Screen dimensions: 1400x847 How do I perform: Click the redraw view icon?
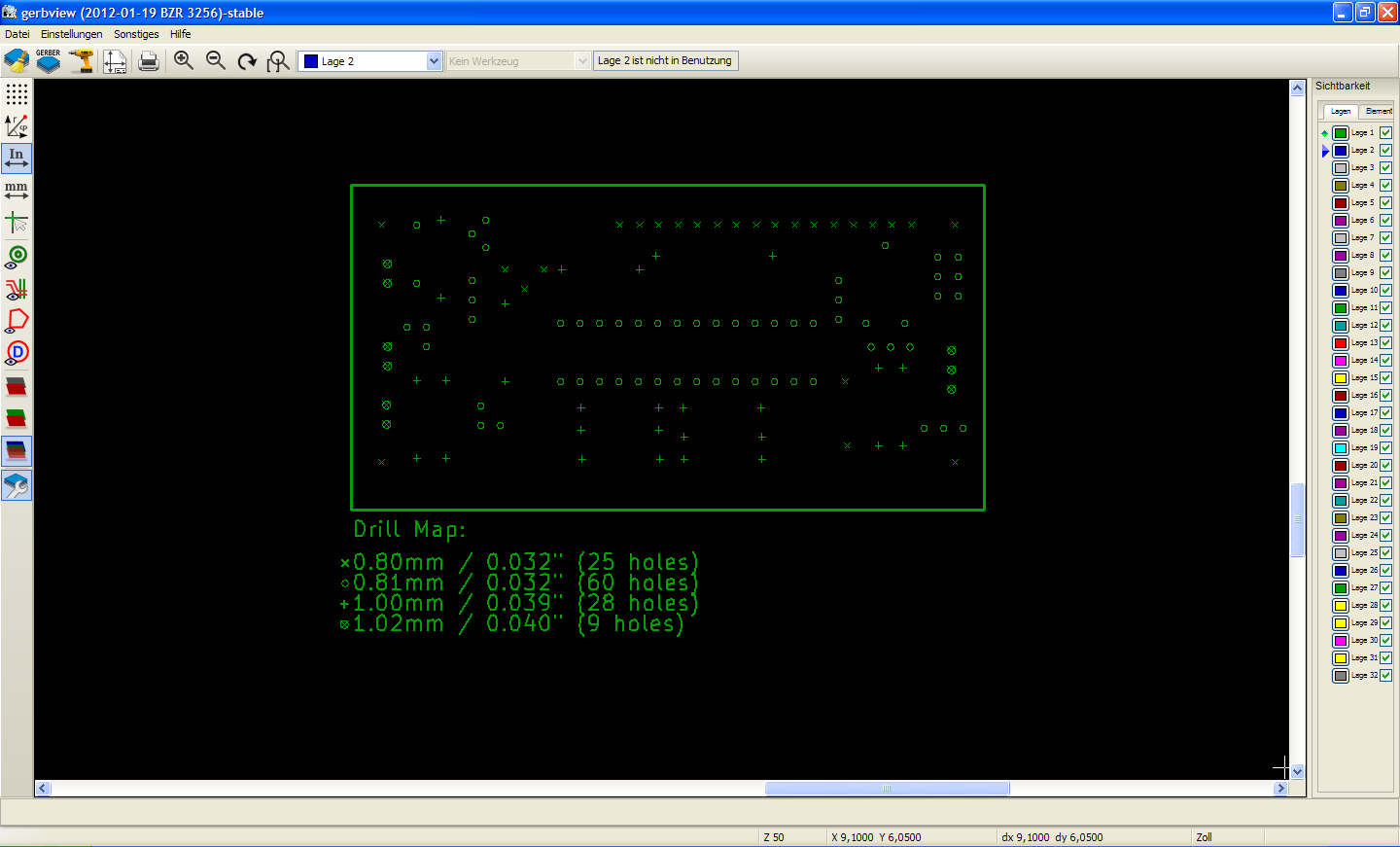tap(247, 60)
